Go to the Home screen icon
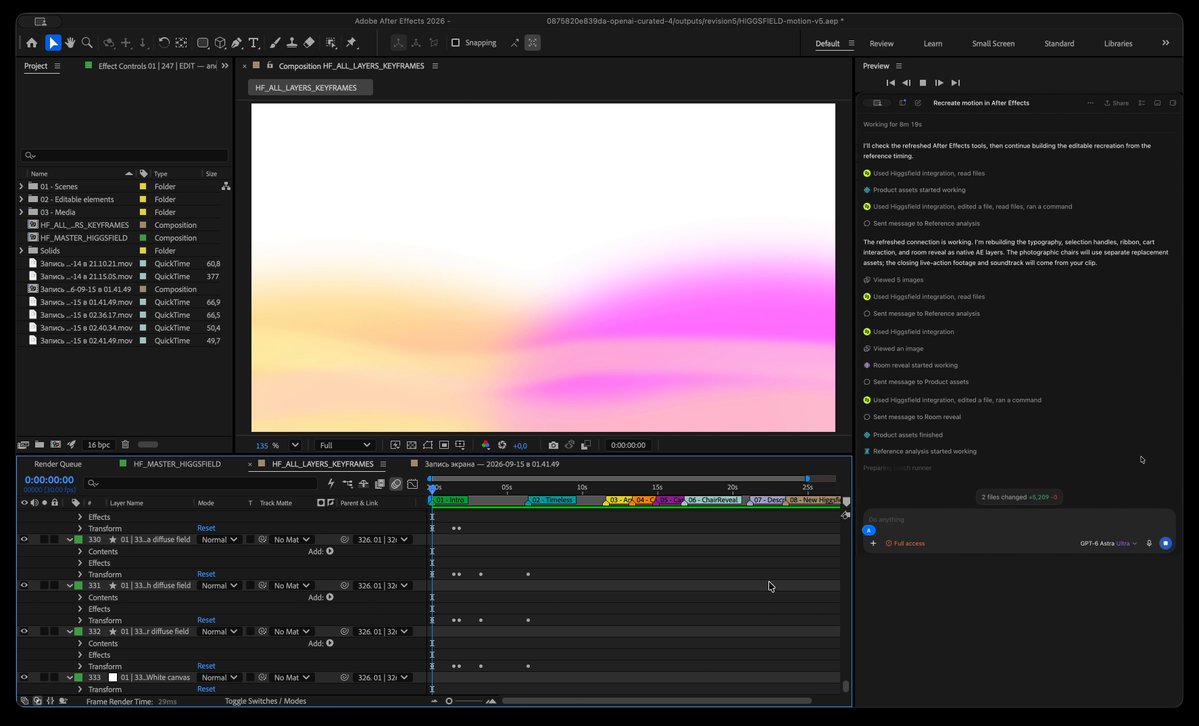The width and height of the screenshot is (1199, 726). pyautogui.click(x=31, y=43)
